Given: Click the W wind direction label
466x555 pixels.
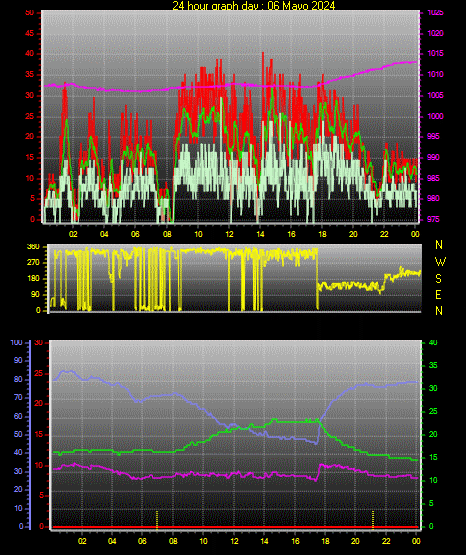Looking at the screenshot, I should [x=440, y=262].
